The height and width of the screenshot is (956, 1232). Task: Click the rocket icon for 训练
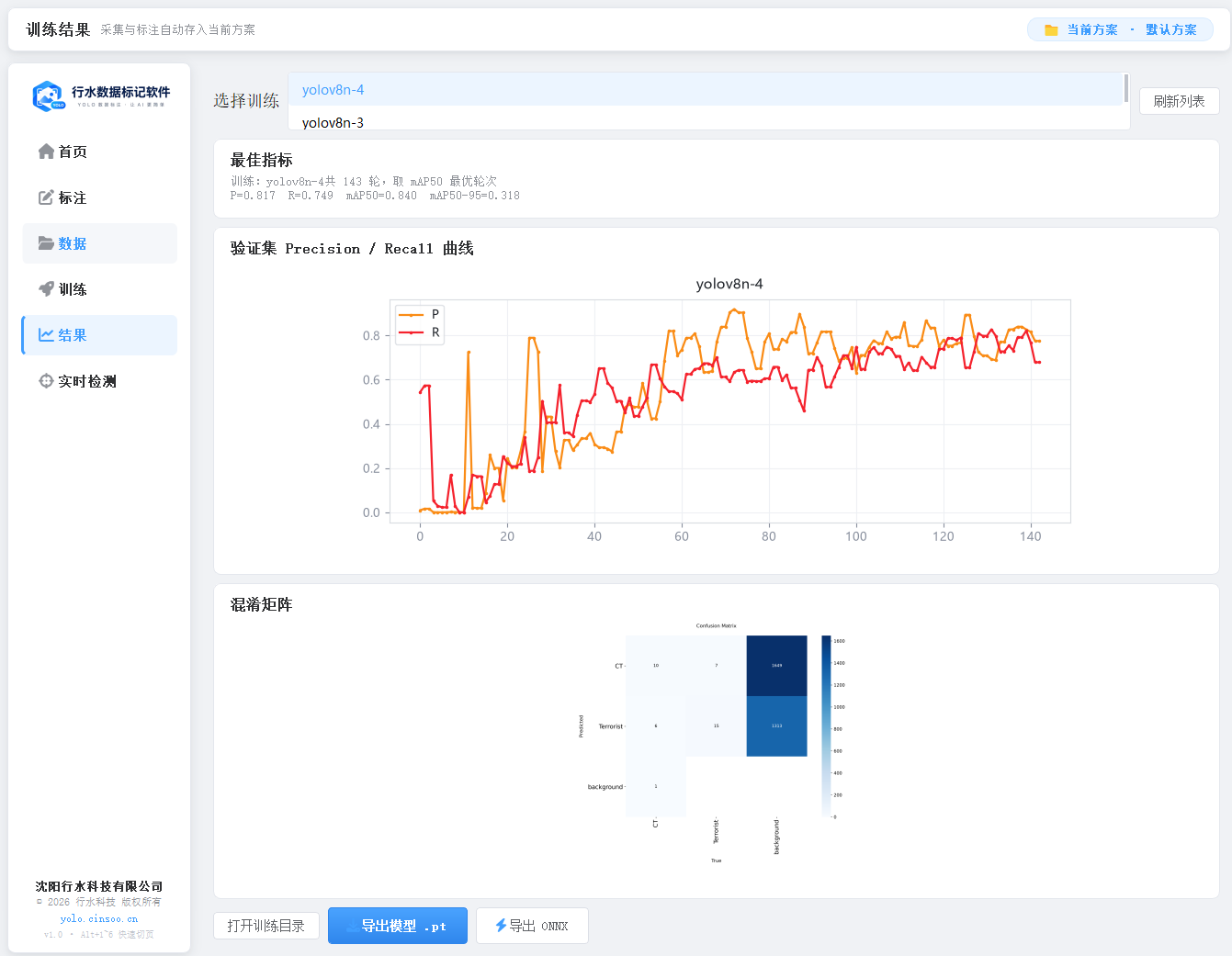click(x=46, y=289)
